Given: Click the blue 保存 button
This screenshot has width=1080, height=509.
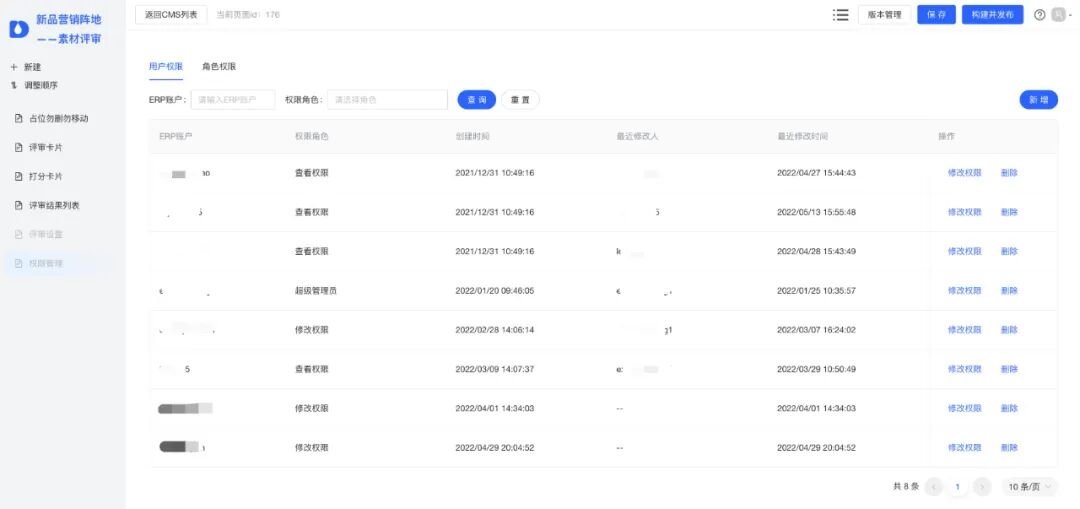Looking at the screenshot, I should [x=936, y=15].
